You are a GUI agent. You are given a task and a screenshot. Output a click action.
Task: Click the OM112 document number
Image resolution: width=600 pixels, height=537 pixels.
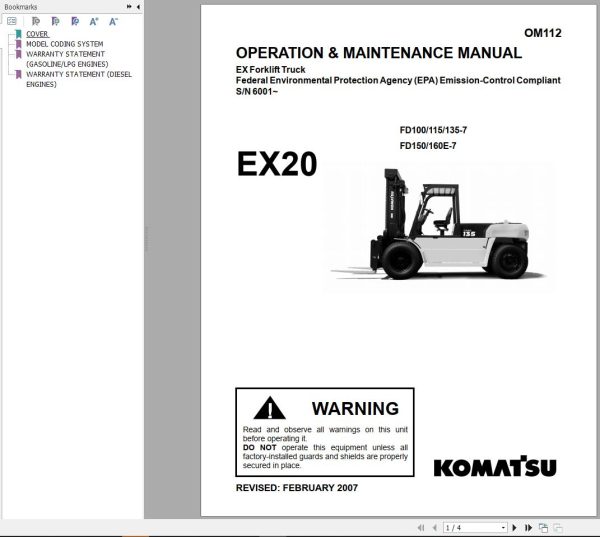[x=543, y=33]
